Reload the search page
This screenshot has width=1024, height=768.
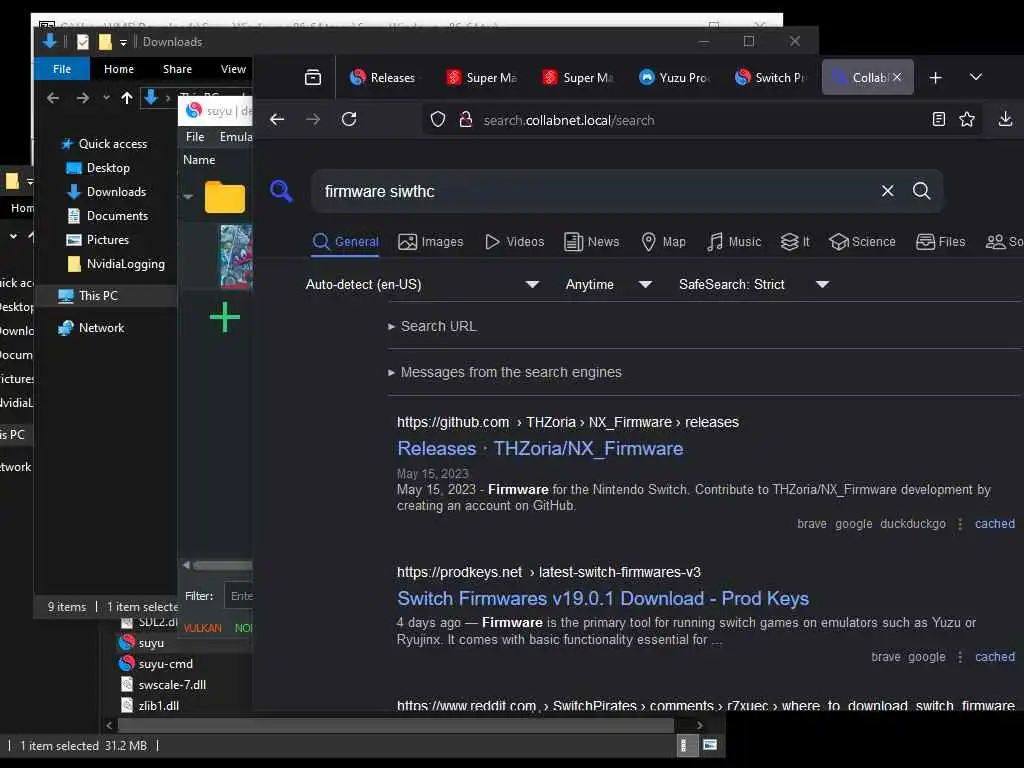[x=349, y=119]
